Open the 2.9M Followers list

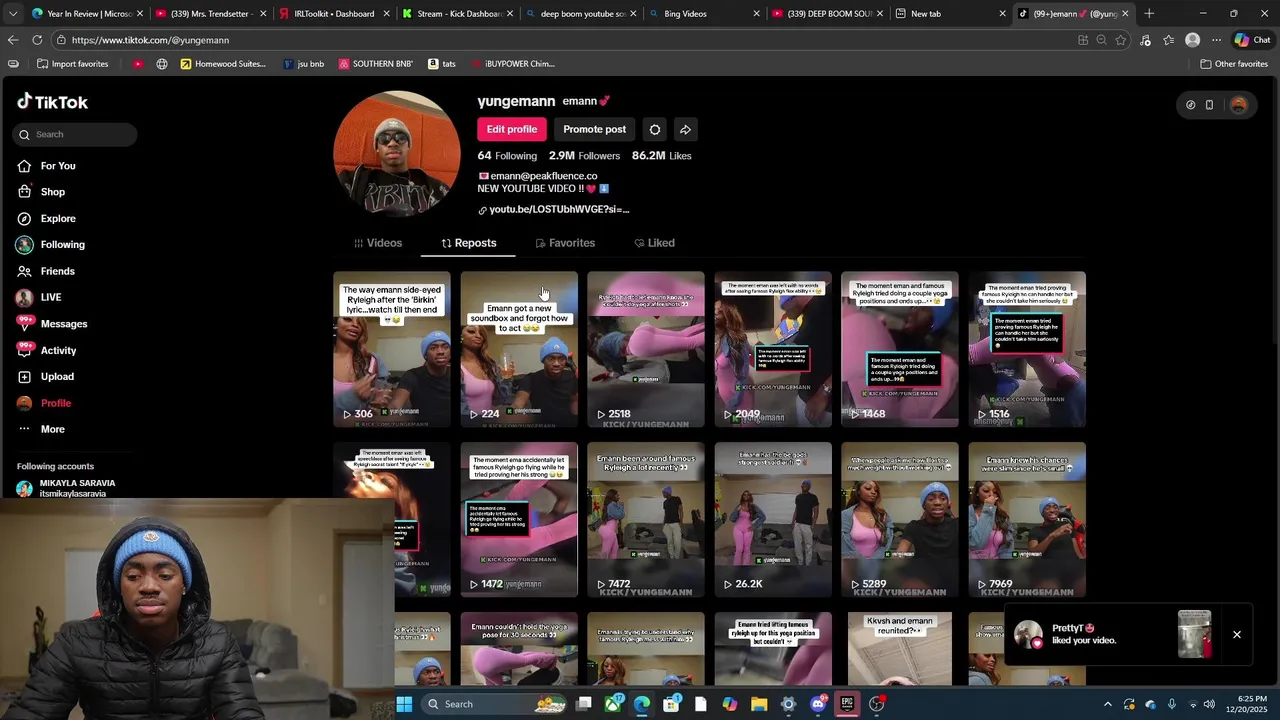tap(584, 156)
